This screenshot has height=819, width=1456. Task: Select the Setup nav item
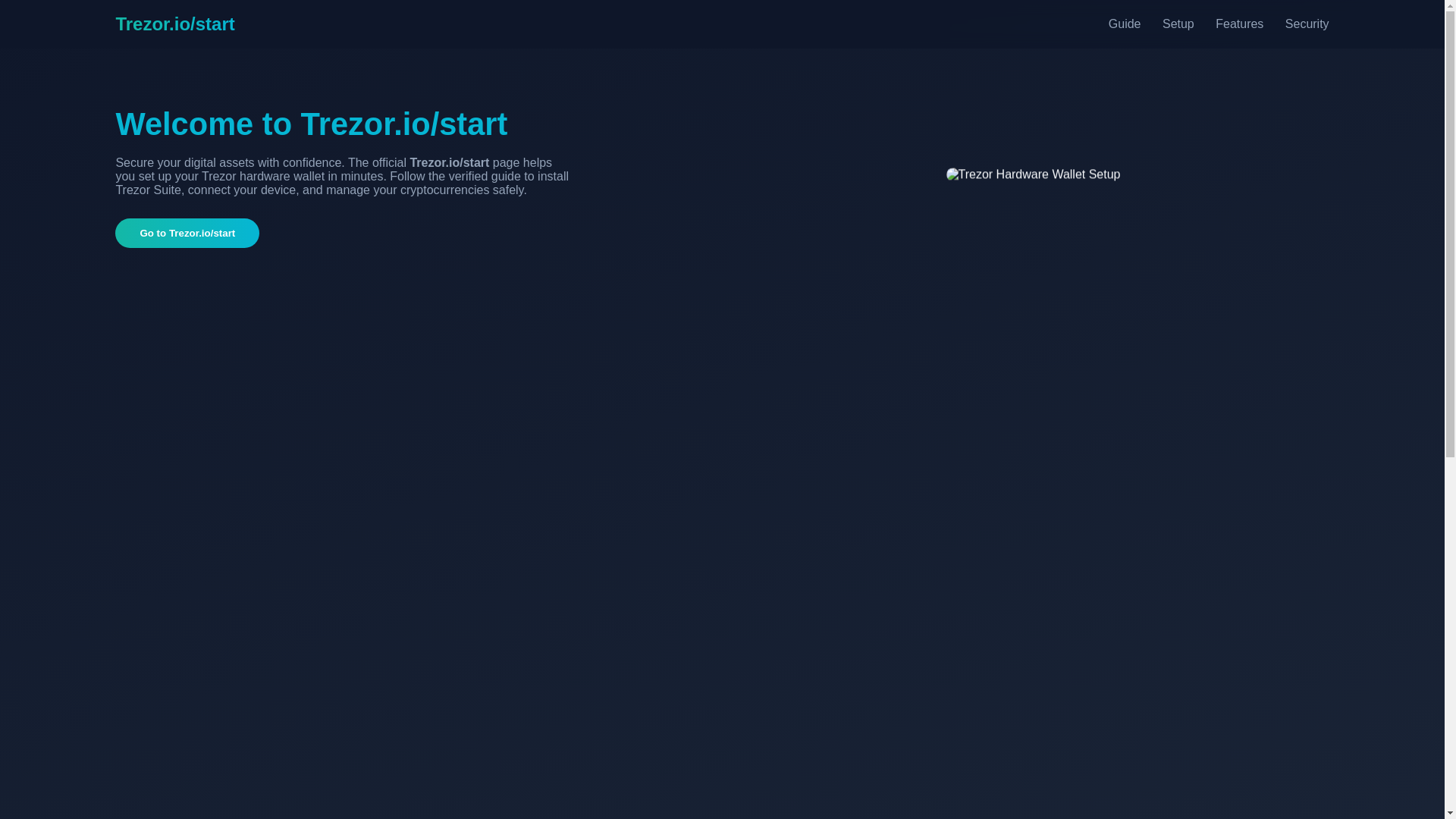1178,24
